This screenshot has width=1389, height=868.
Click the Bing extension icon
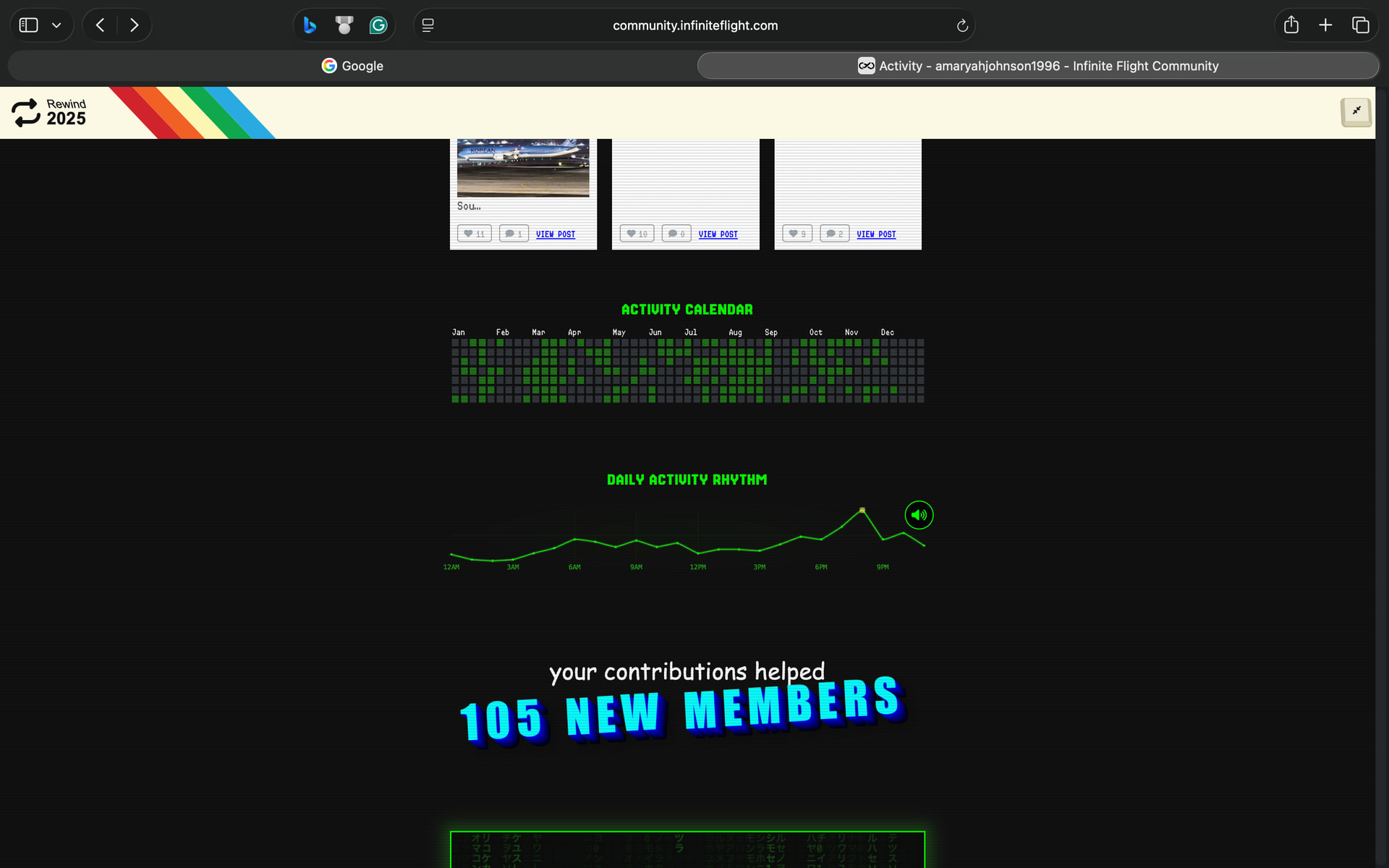310,25
